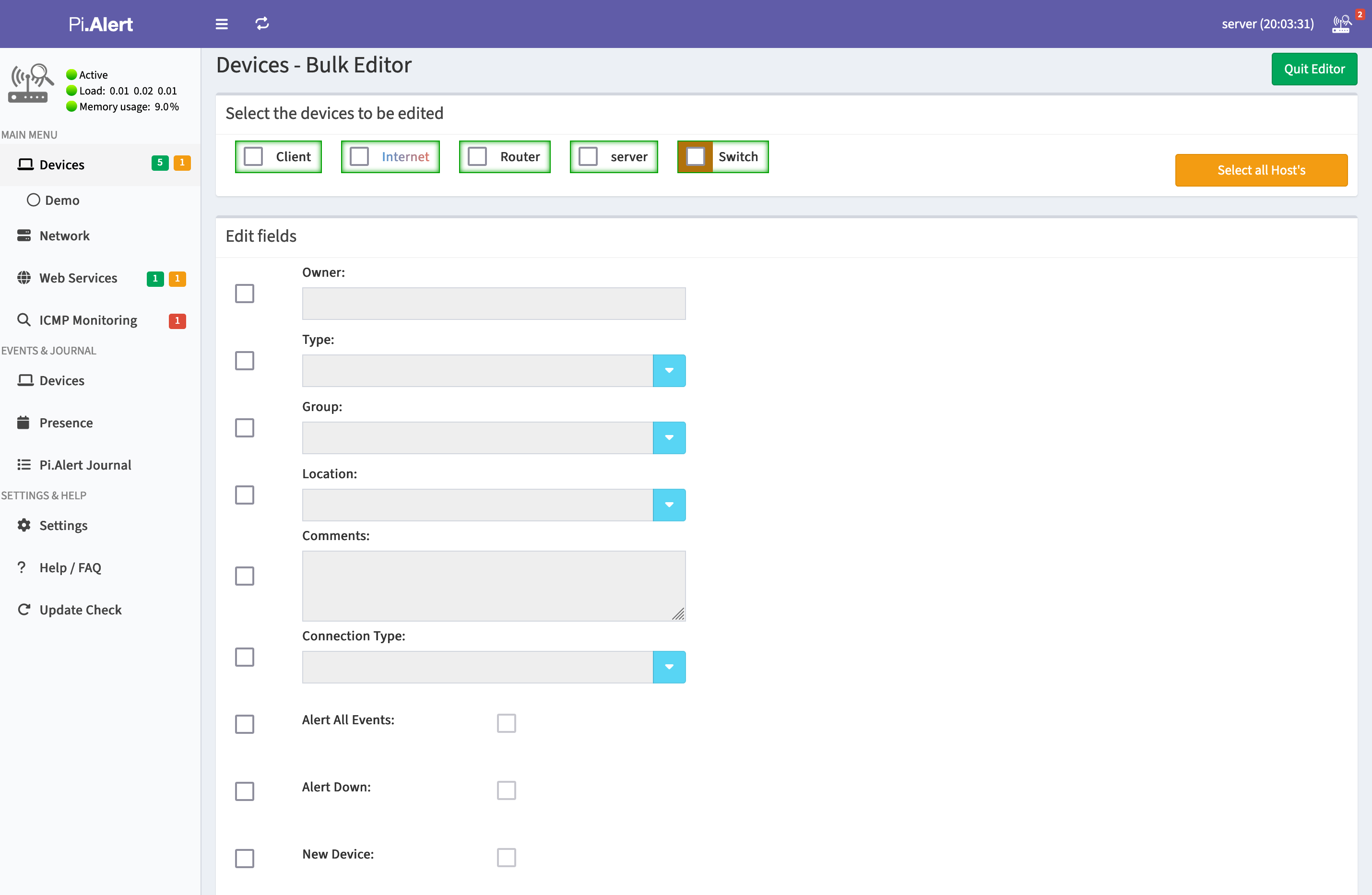Screen dimensions: 1372x895
Task: Open the Connection Type dropdown
Action: click(x=669, y=667)
